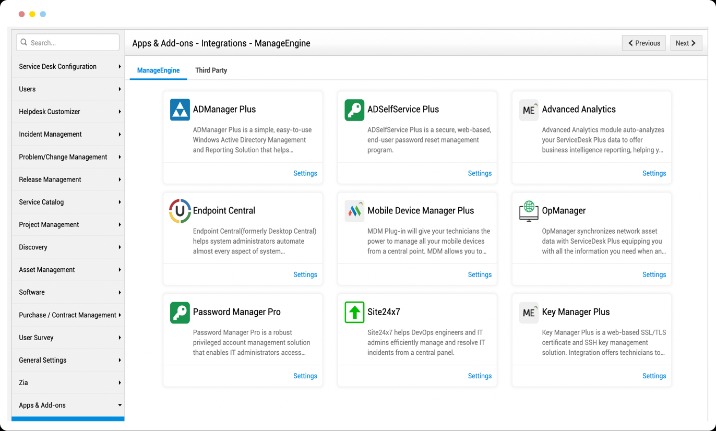Go back with the Previous button
Viewport: 716px width, 431px height.
[643, 43]
